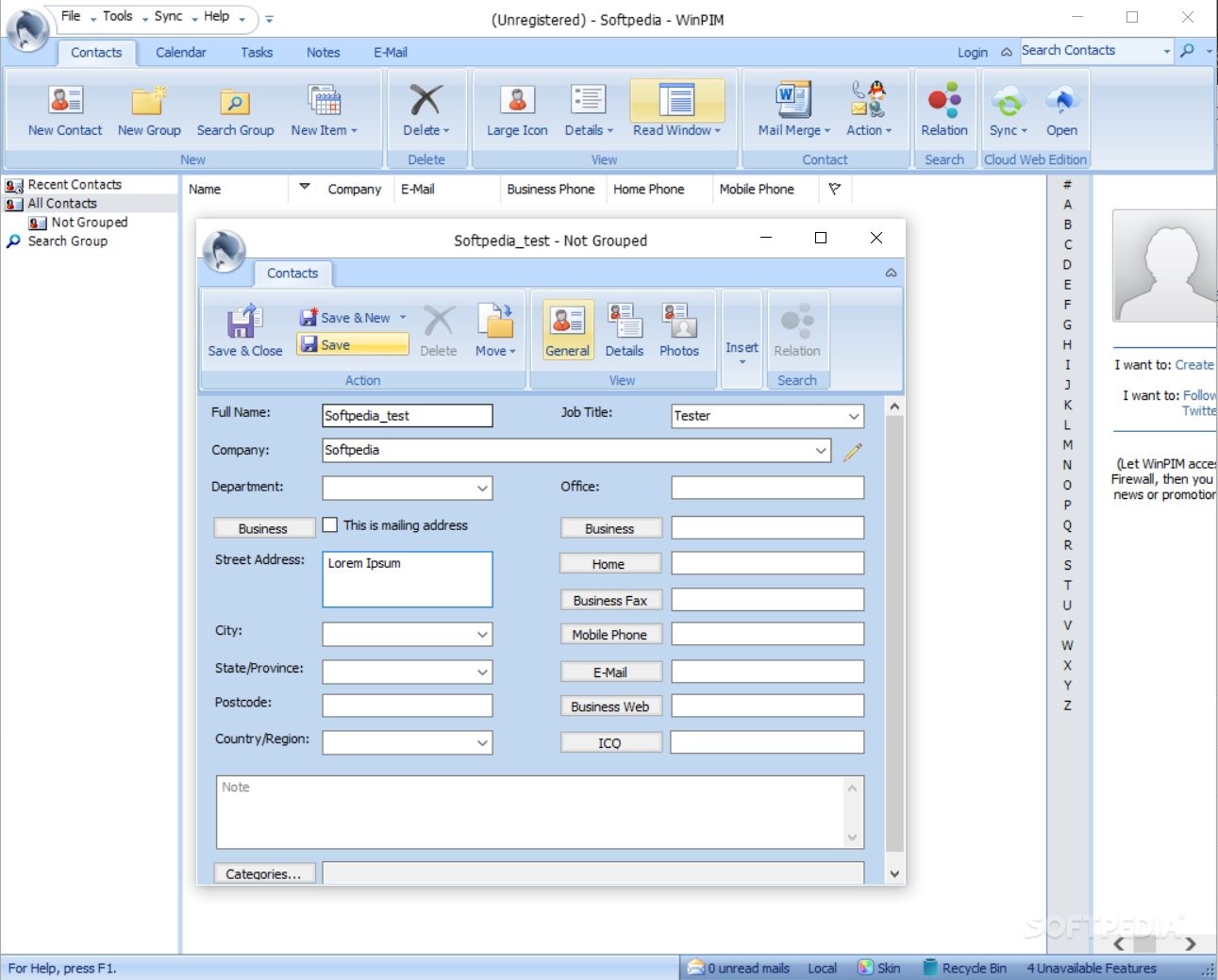1218x980 pixels.
Task: Open the Department dropdown
Action: tap(482, 488)
